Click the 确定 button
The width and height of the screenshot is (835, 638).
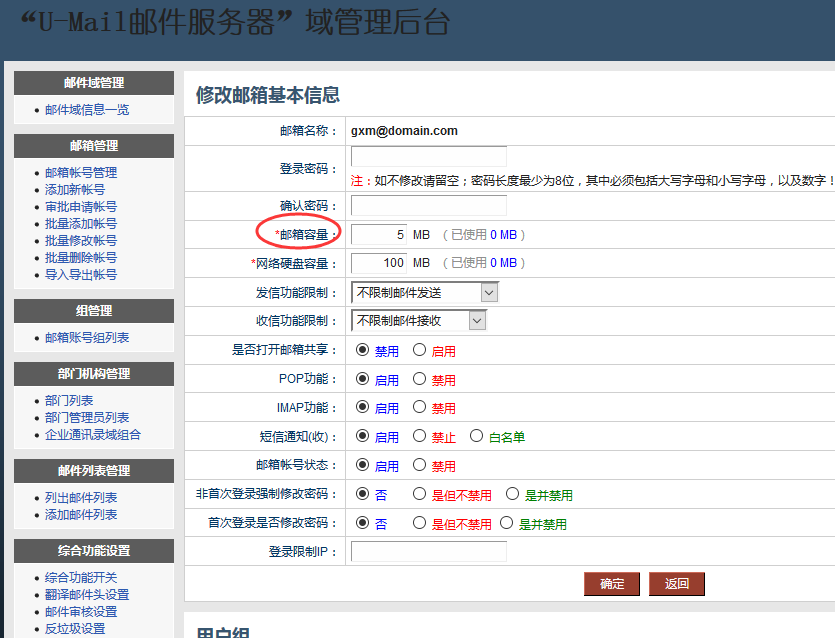coord(611,584)
